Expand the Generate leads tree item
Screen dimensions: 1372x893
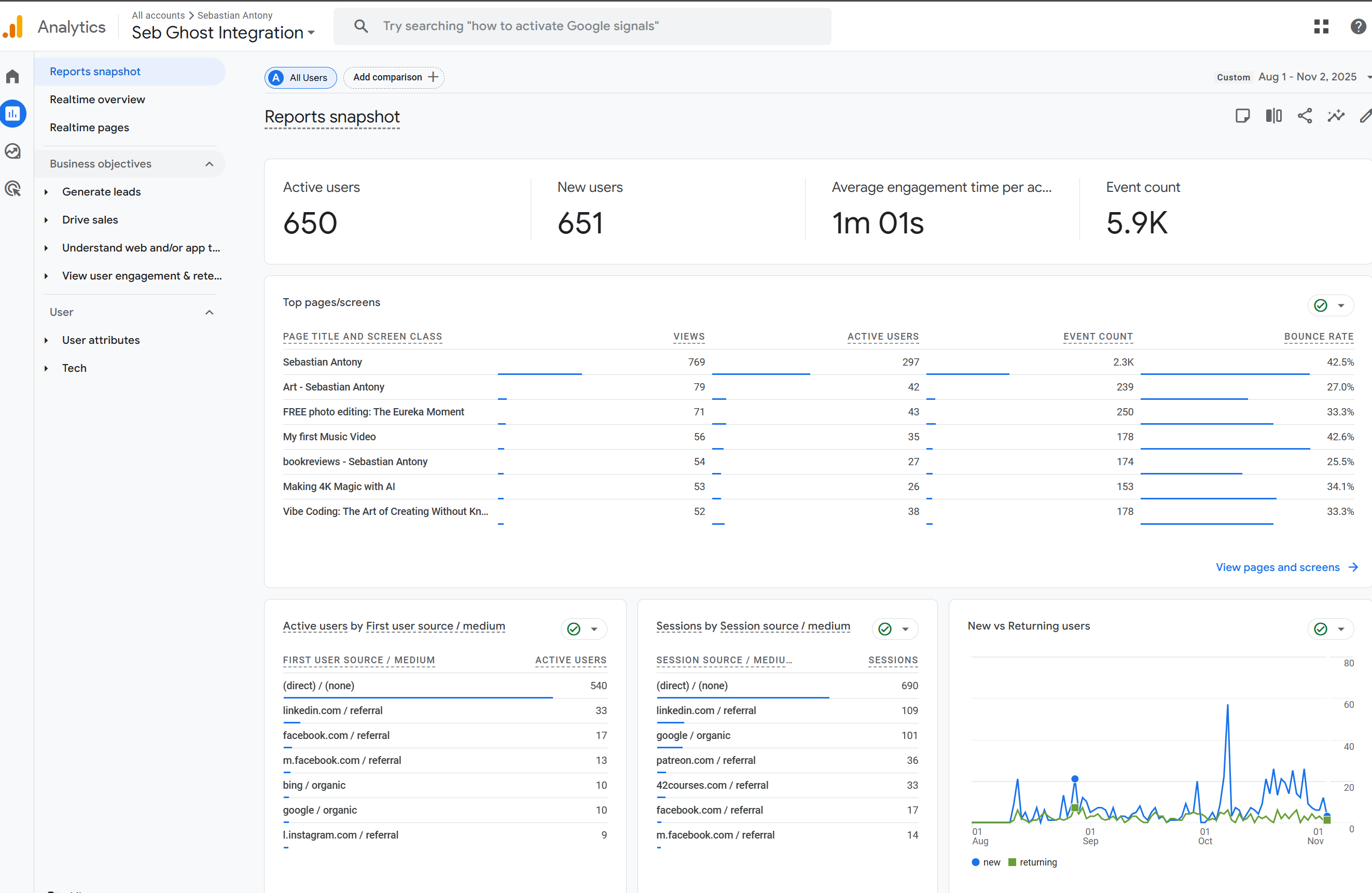(46, 192)
